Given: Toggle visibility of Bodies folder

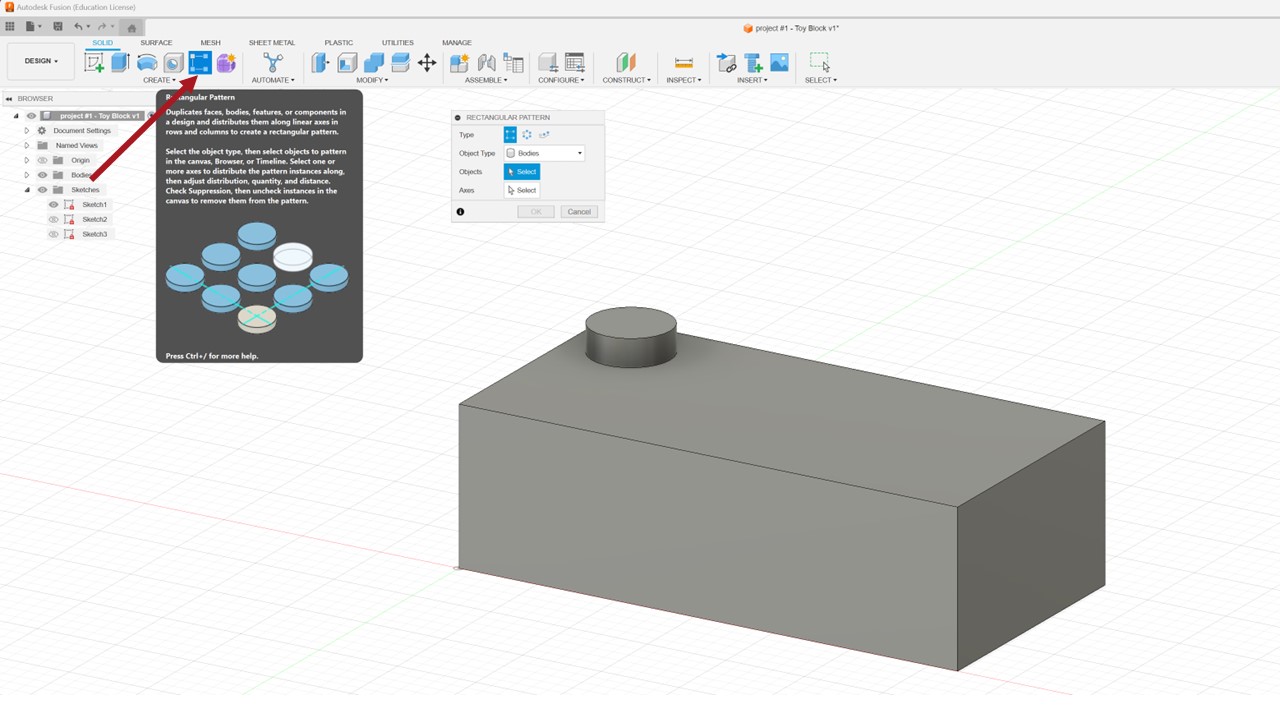Looking at the screenshot, I should click(42, 175).
